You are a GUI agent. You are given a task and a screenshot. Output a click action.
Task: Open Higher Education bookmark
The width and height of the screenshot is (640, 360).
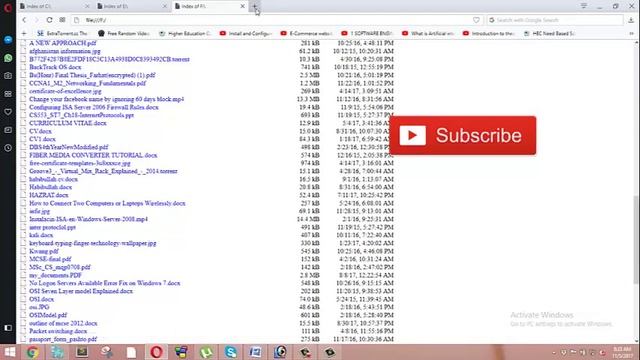(x=185, y=33)
